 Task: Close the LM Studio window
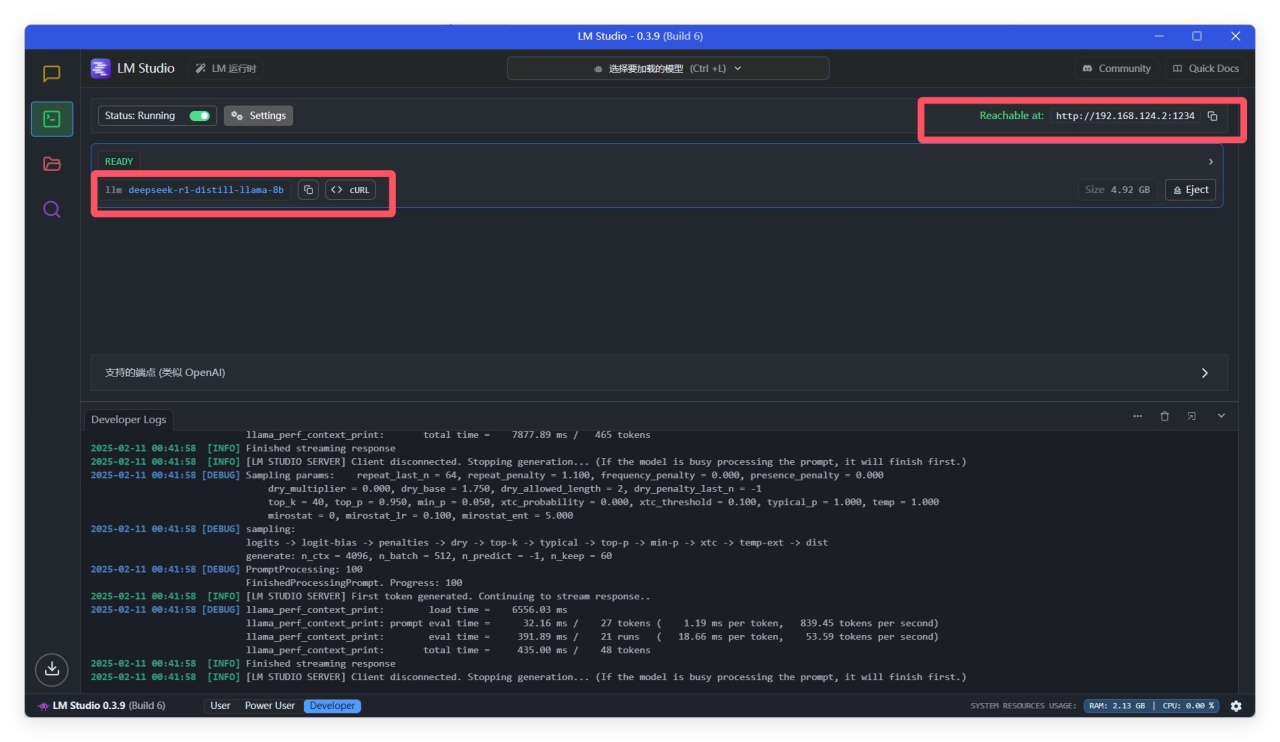1235,36
